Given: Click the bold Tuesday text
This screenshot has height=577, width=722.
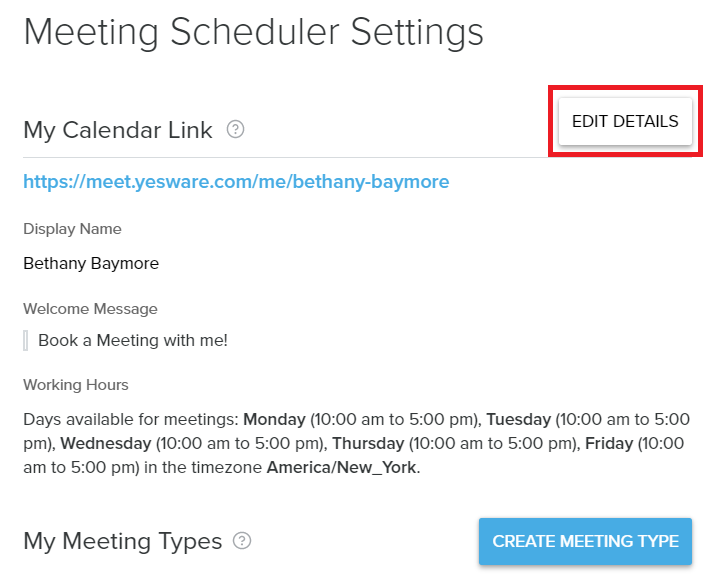Looking at the screenshot, I should coord(519,420).
